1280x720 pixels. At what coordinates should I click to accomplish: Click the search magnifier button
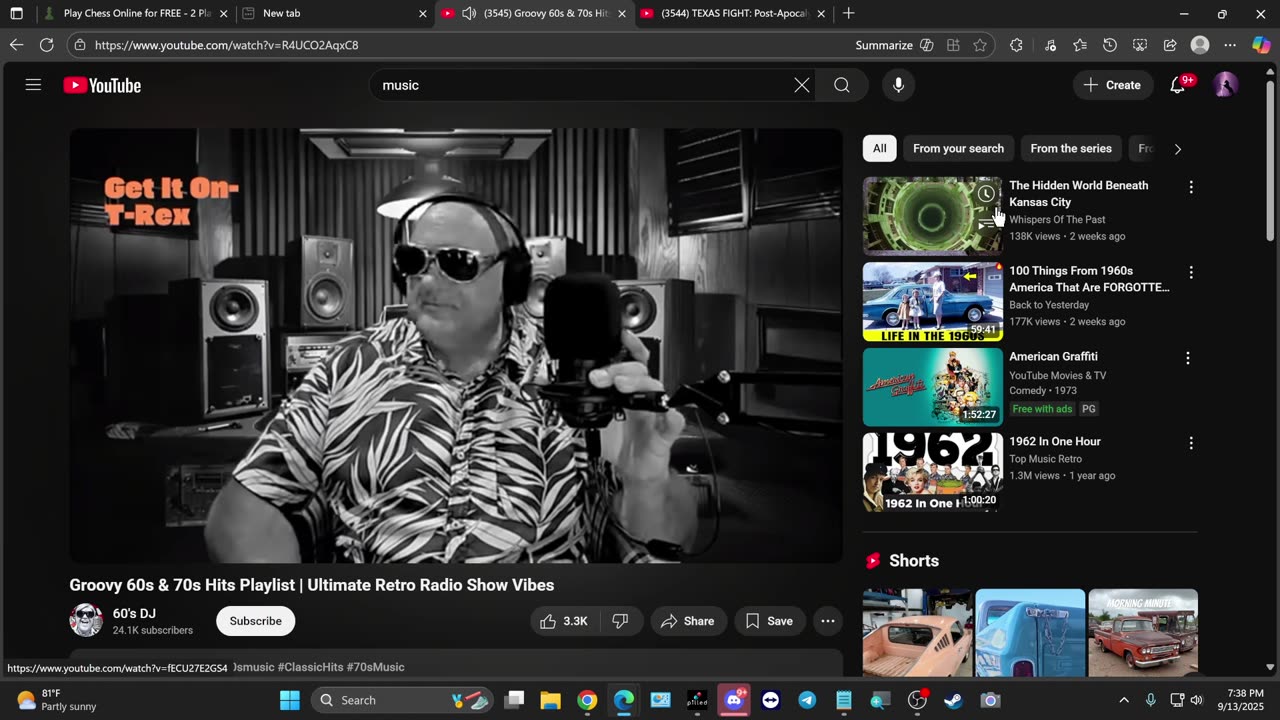coord(842,85)
